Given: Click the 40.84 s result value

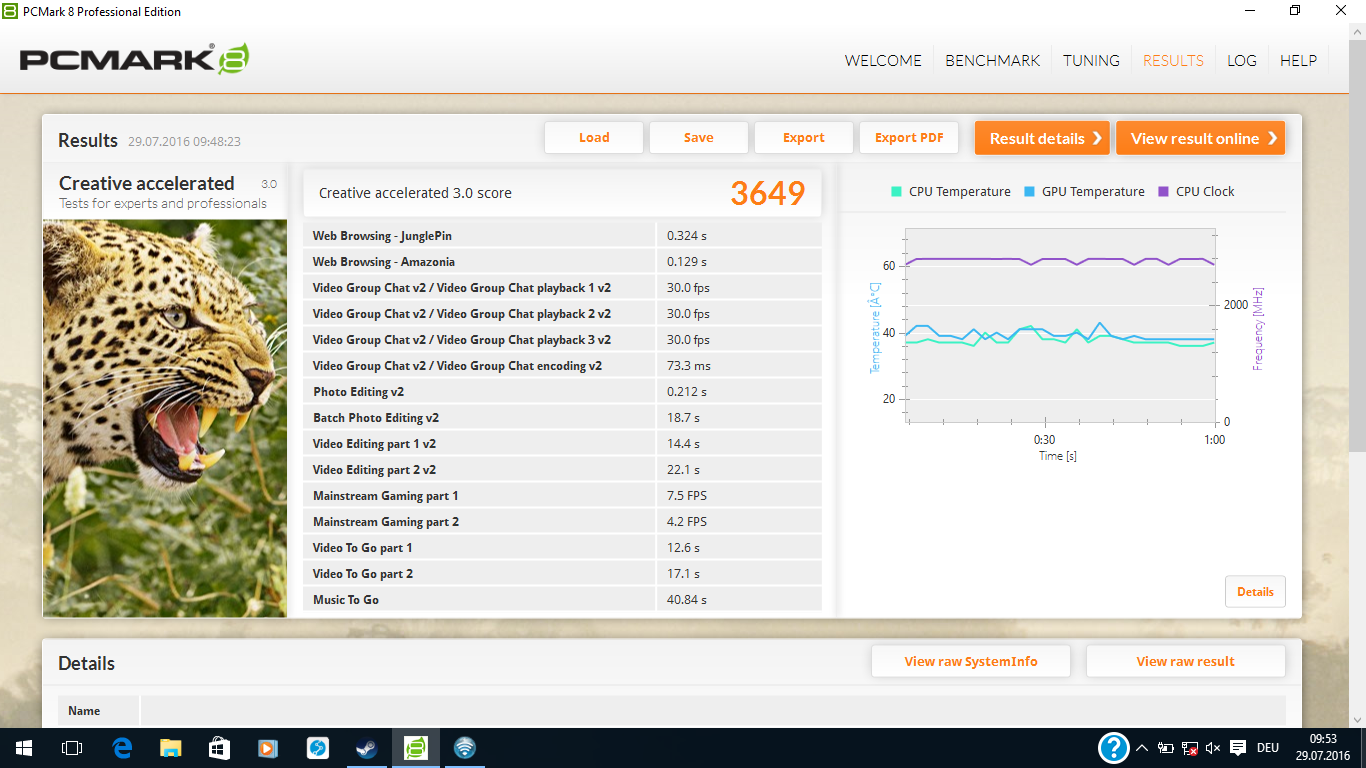Looking at the screenshot, I should (687, 600).
